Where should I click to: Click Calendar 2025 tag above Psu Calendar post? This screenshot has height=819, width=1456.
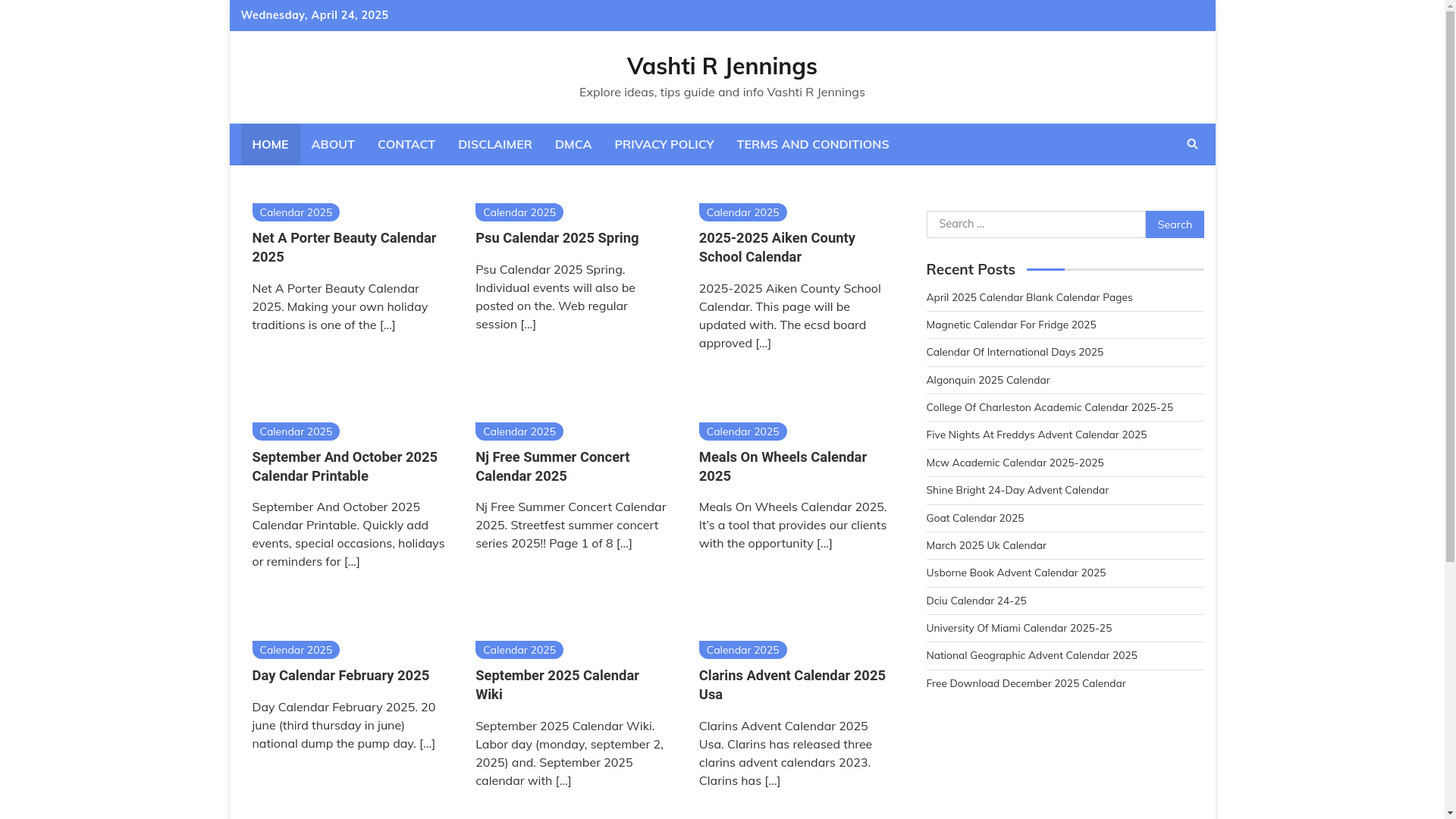click(519, 212)
